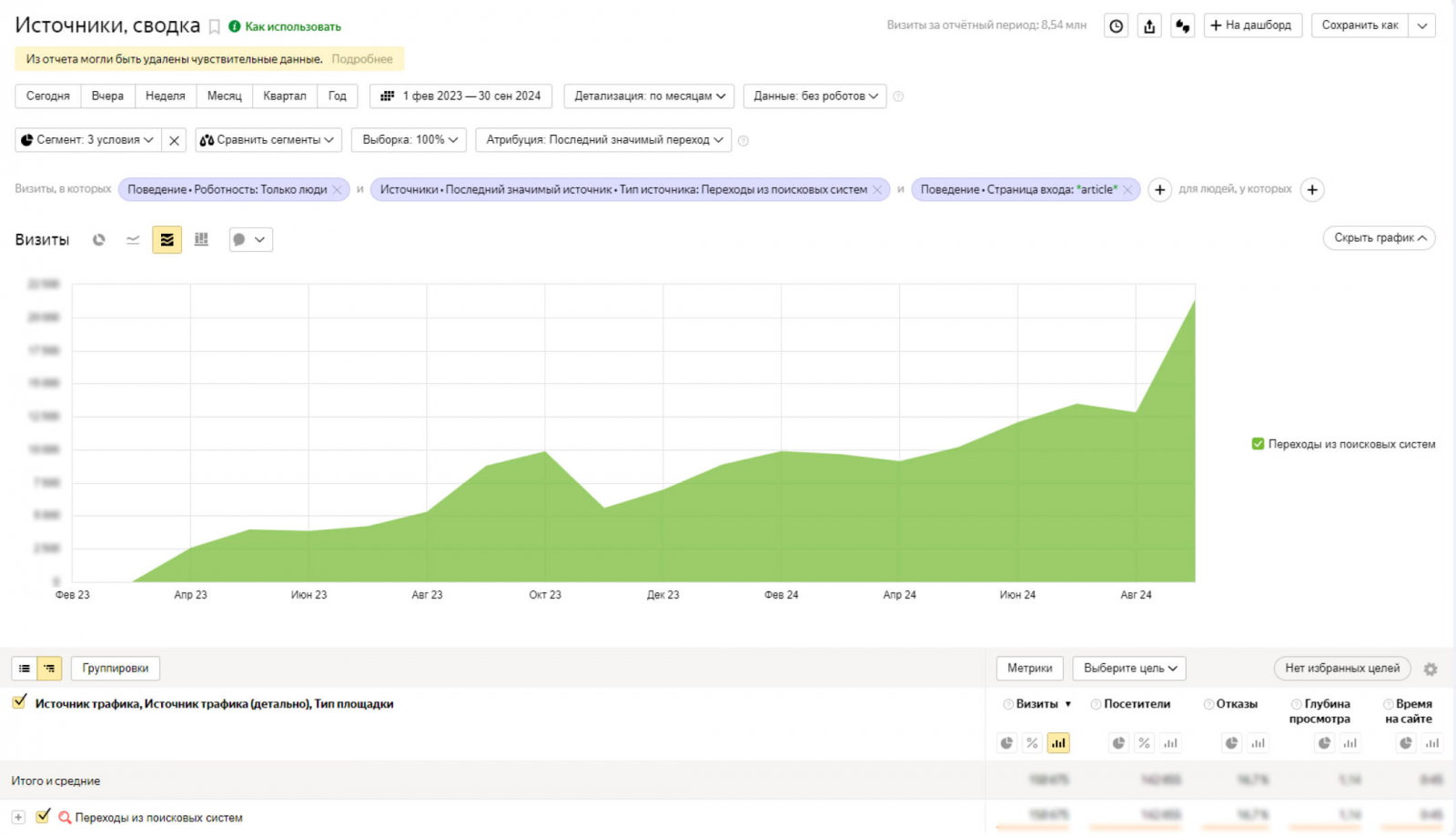
Task: Switch to column chart view icon
Action: click(x=201, y=239)
